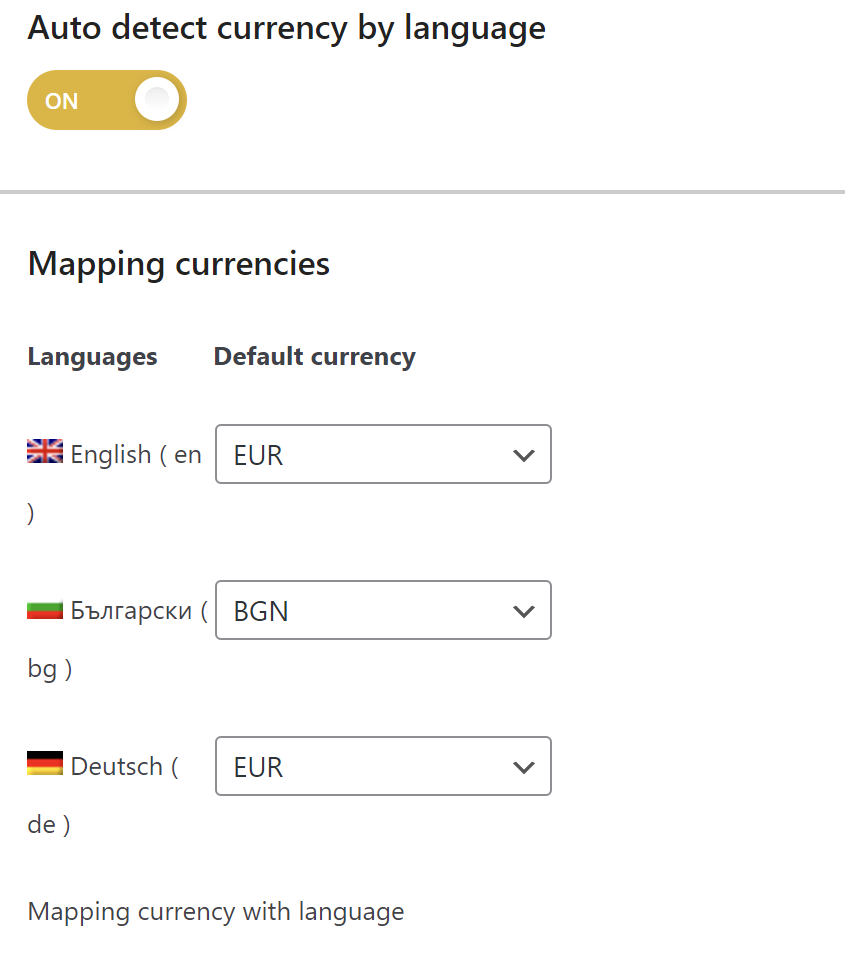The width and height of the screenshot is (845, 959).
Task: Click the chevron arrow in English currency box
Action: (523, 456)
